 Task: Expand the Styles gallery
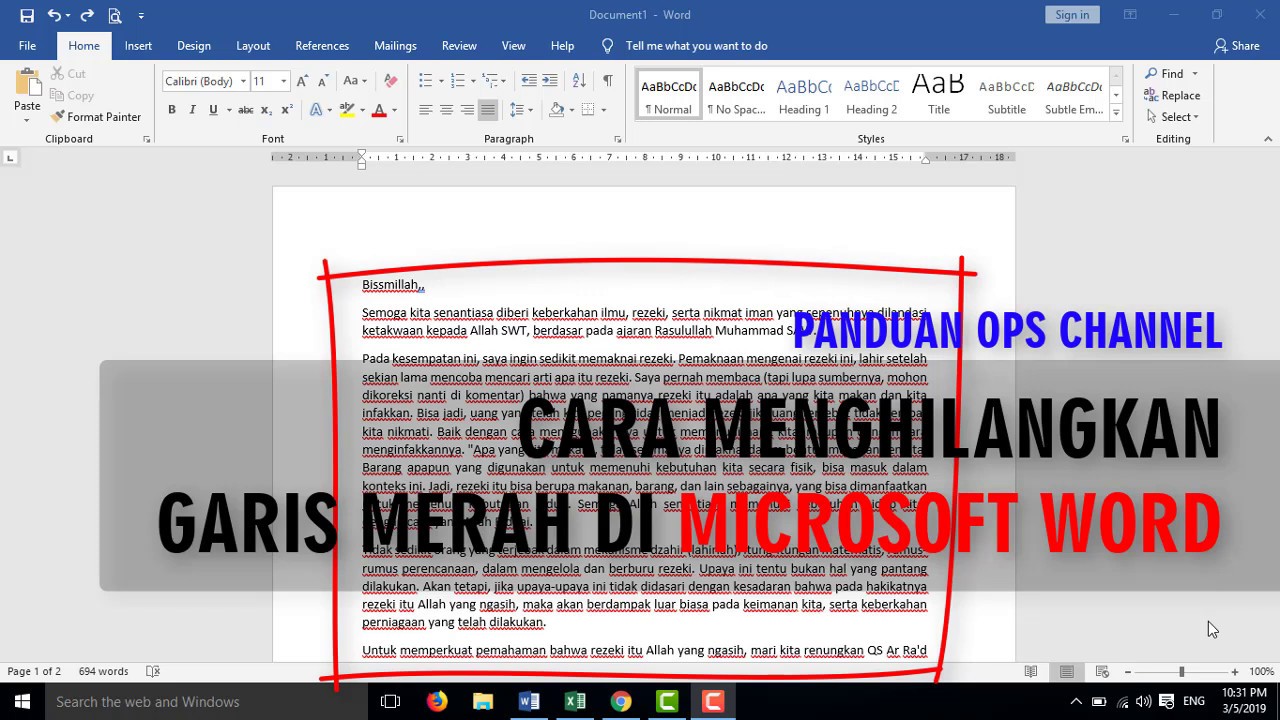[x=1117, y=113]
